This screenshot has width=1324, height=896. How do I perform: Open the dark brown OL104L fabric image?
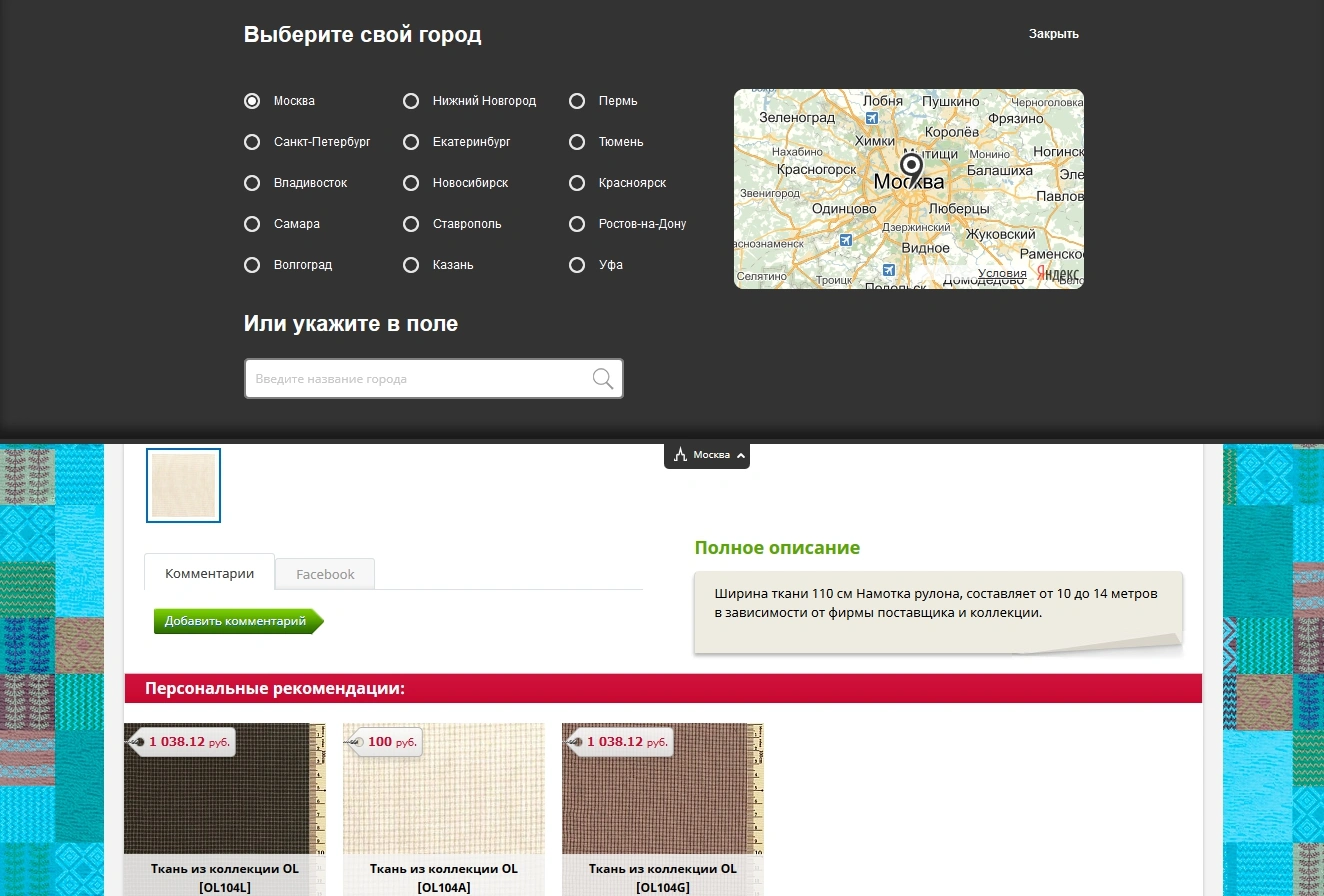click(224, 788)
